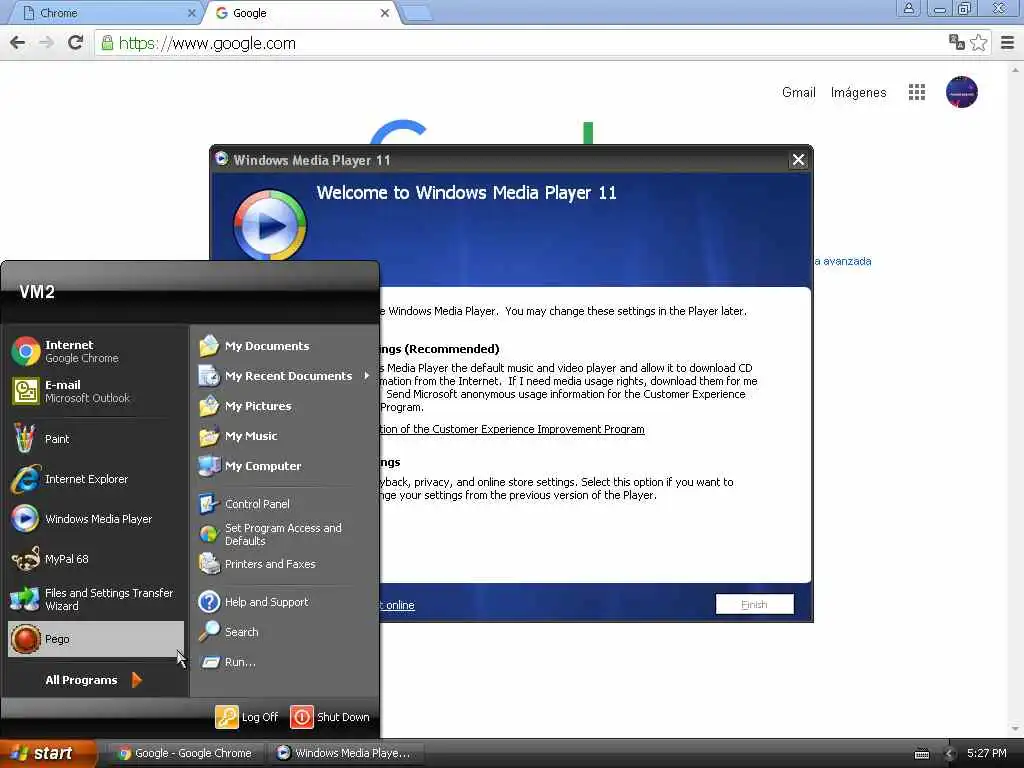This screenshot has width=1024, height=768.
Task: Open My Pictures folder
Action: (x=284, y=406)
